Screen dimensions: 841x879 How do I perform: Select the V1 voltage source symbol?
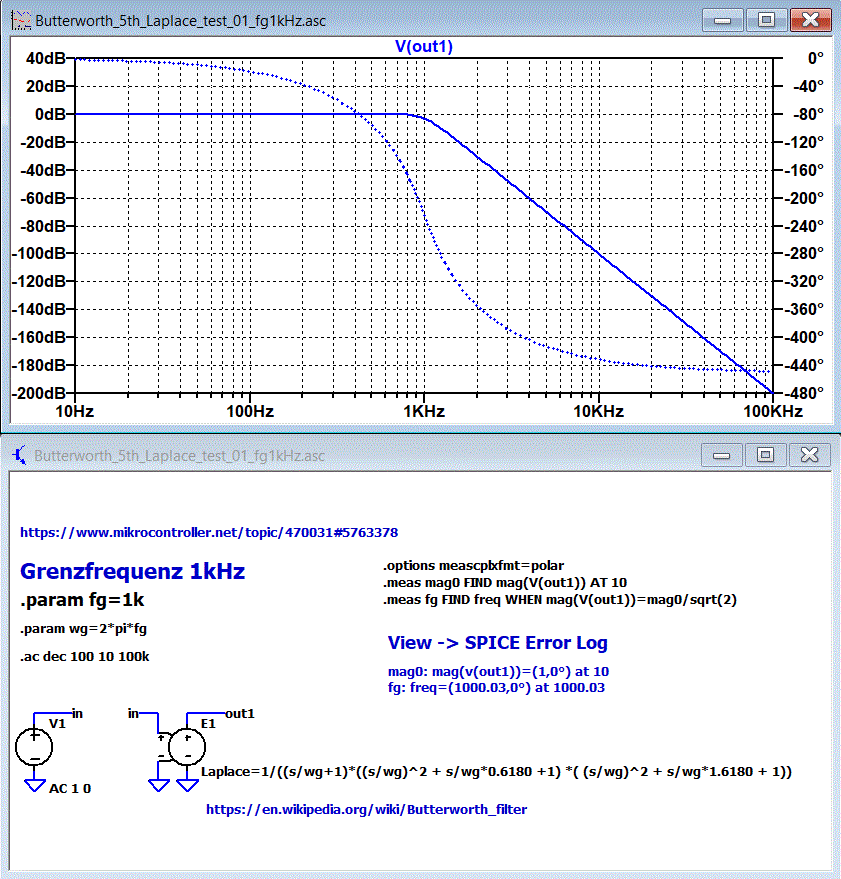pos(34,747)
